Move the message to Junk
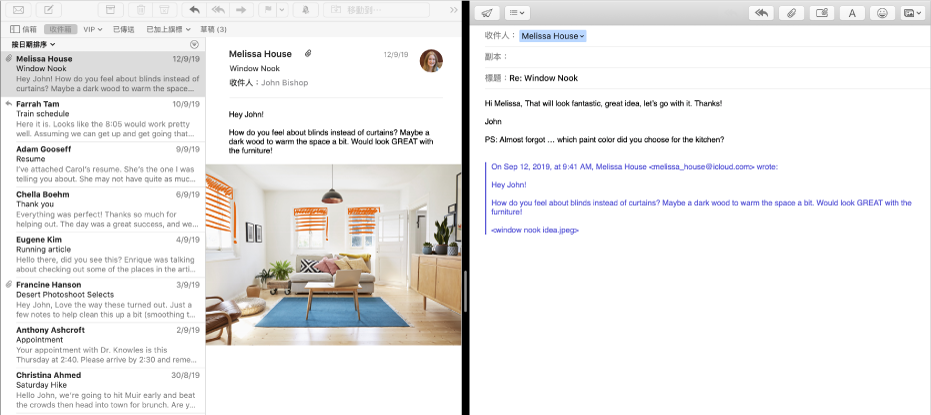931x415 pixels. [165, 10]
